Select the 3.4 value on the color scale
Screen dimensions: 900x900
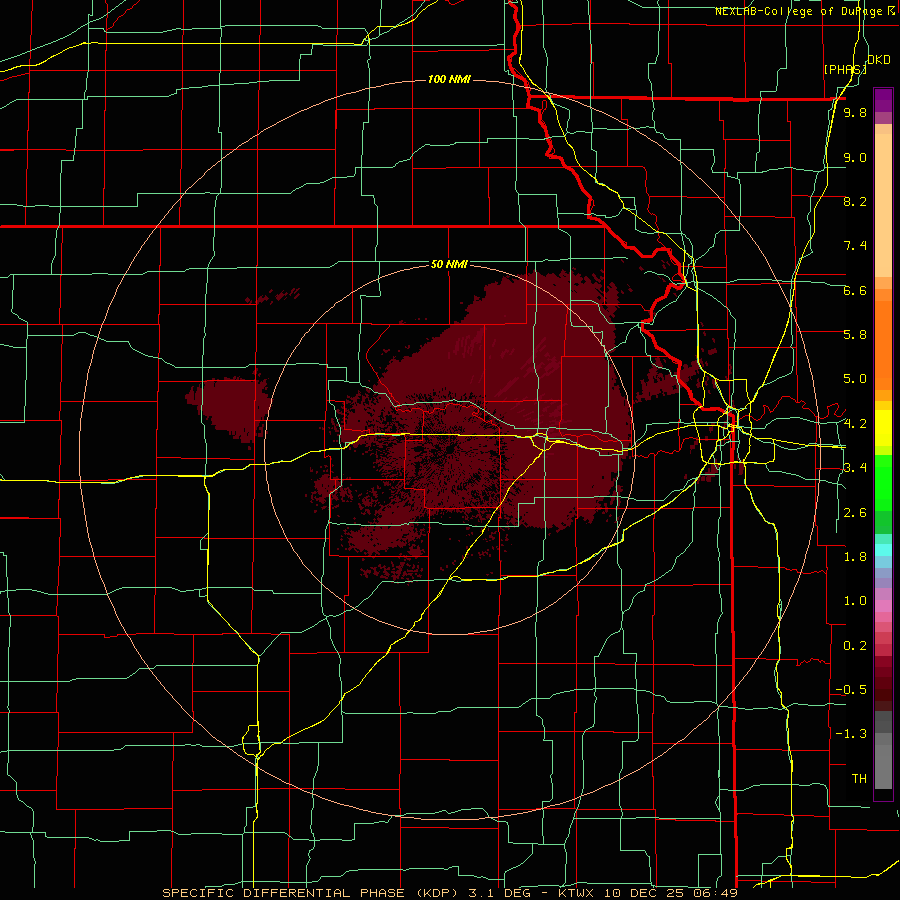855,467
